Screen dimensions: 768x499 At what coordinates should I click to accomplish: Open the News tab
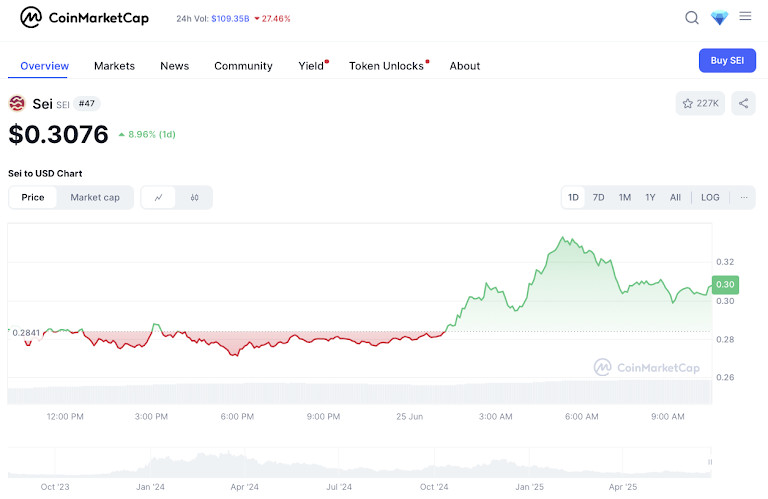pyautogui.click(x=174, y=66)
